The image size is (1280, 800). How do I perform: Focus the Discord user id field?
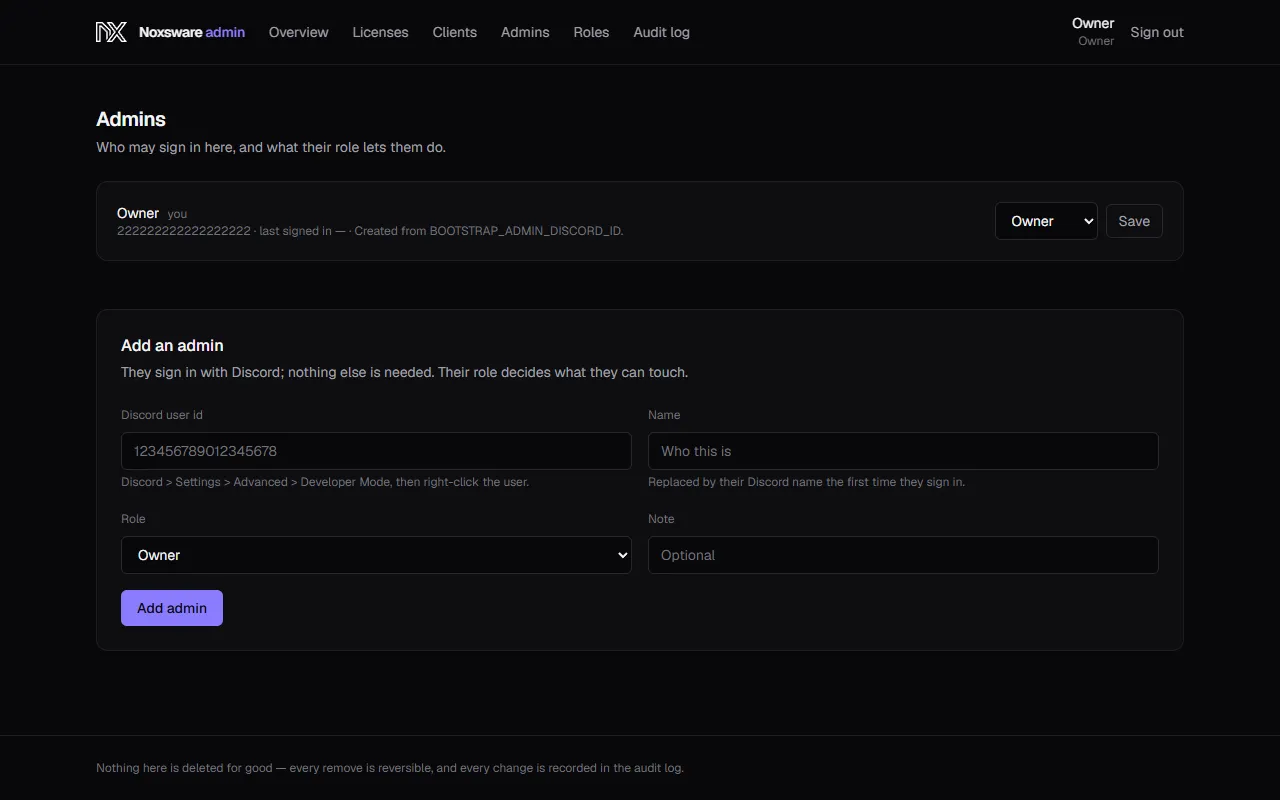[x=376, y=451]
